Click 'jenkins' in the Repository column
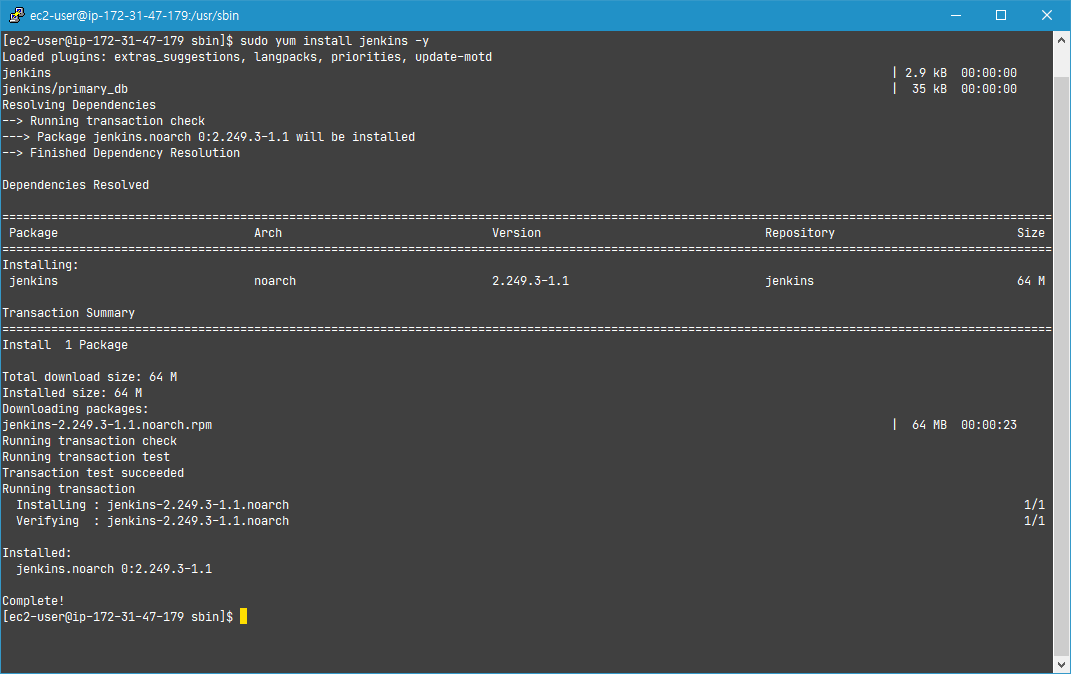Image resolution: width=1071 pixels, height=674 pixels. tap(790, 281)
